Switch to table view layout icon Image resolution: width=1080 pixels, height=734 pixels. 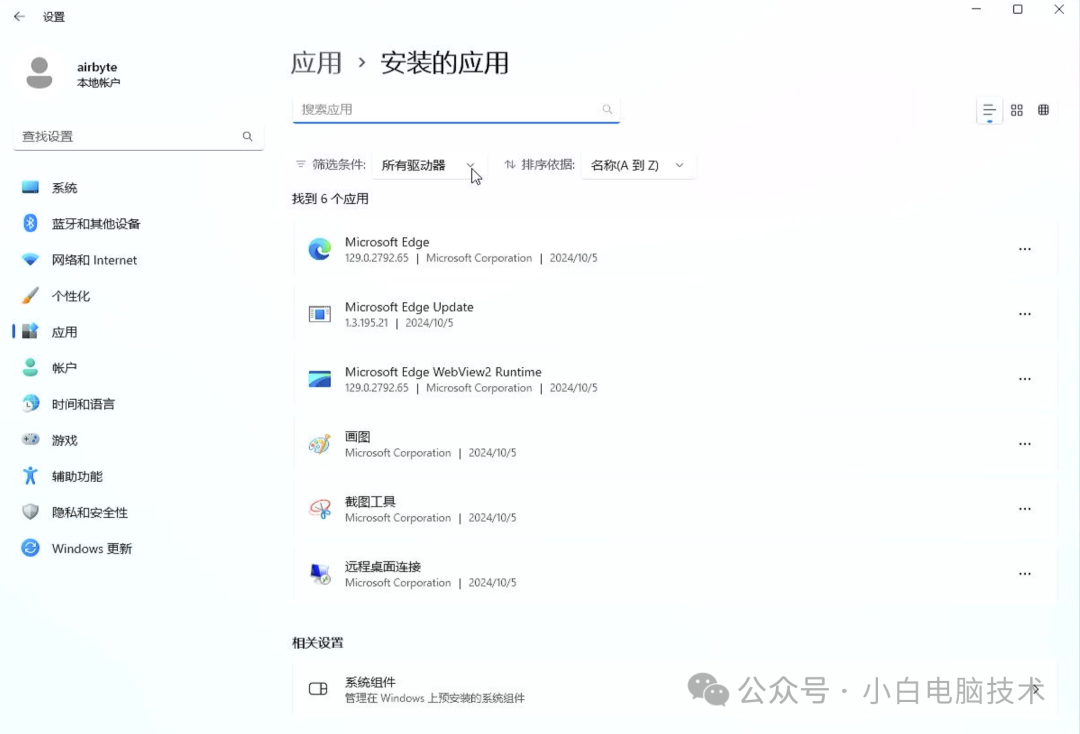coord(1043,110)
